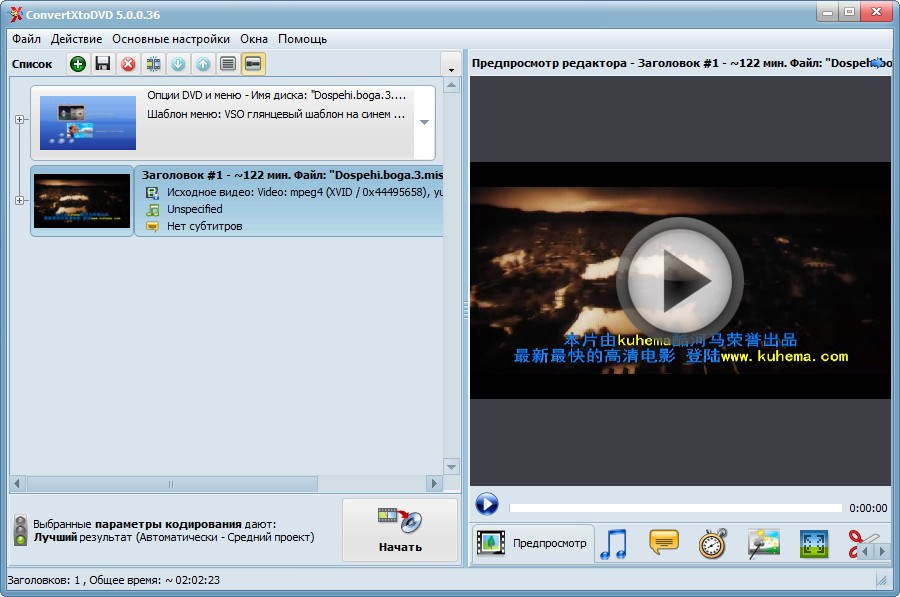900x597 pixels.
Task: Expand the Заголовок #1 tree node
Action: pos(20,201)
